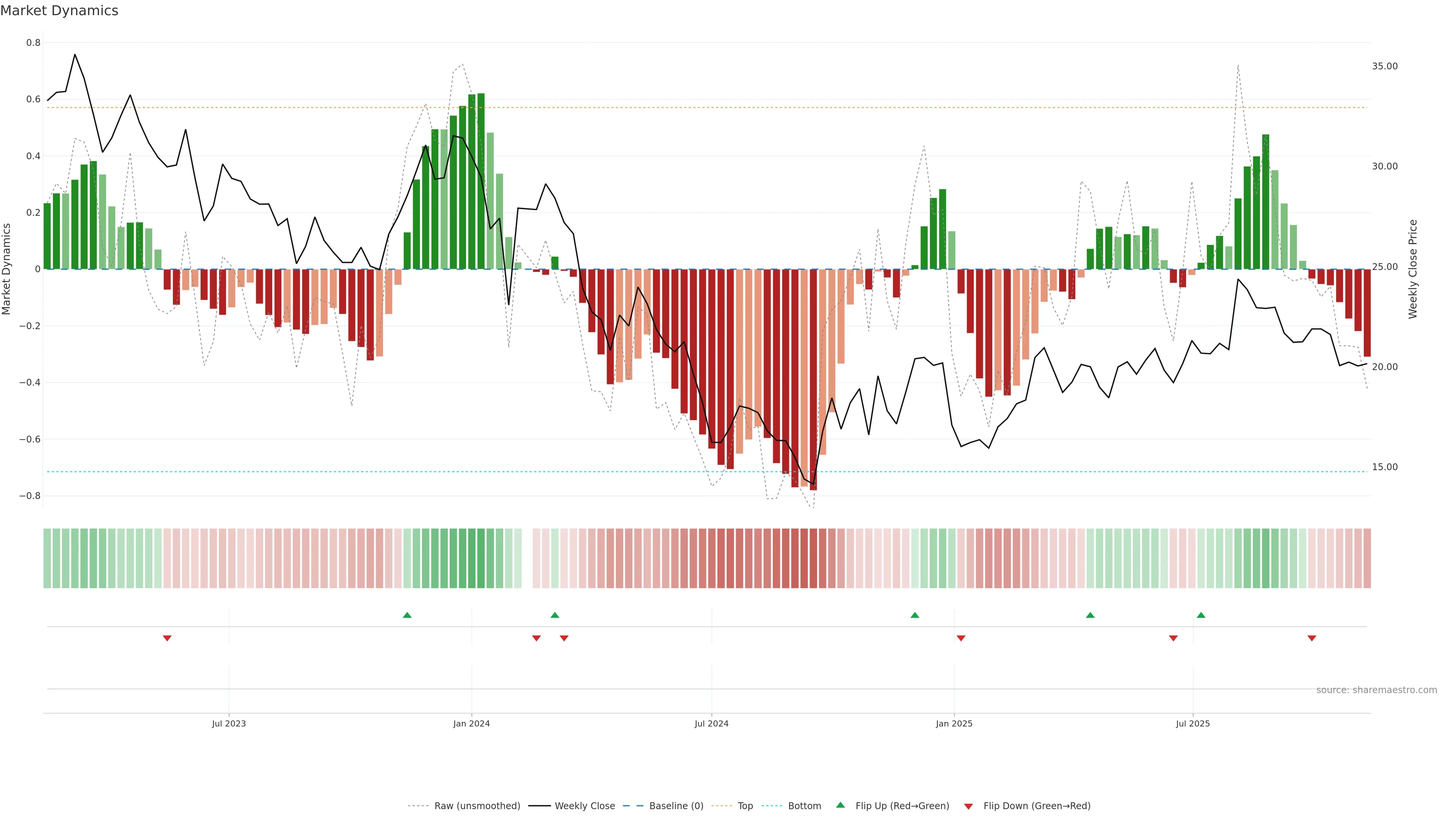Click the last red flip-down marker on the right
Image resolution: width=1456 pixels, height=819 pixels.
[x=1312, y=638]
